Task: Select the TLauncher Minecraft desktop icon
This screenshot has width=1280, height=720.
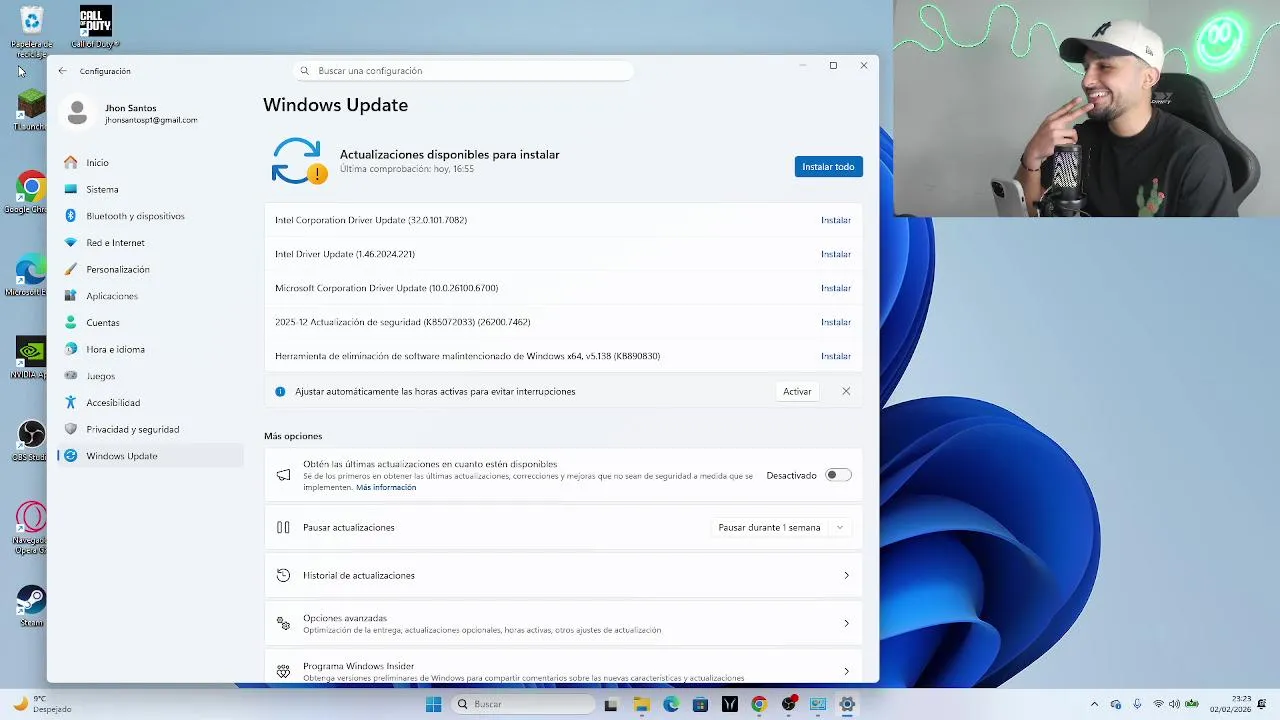Action: tap(31, 109)
